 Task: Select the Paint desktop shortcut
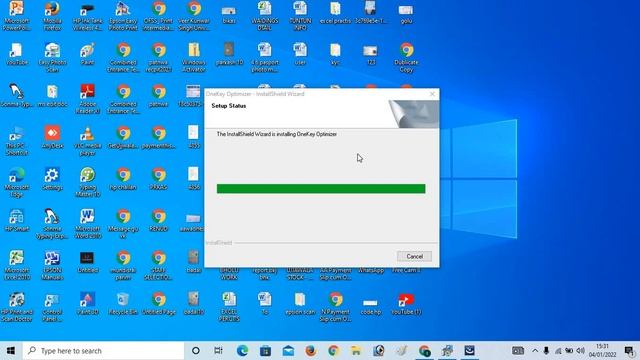click(87, 54)
